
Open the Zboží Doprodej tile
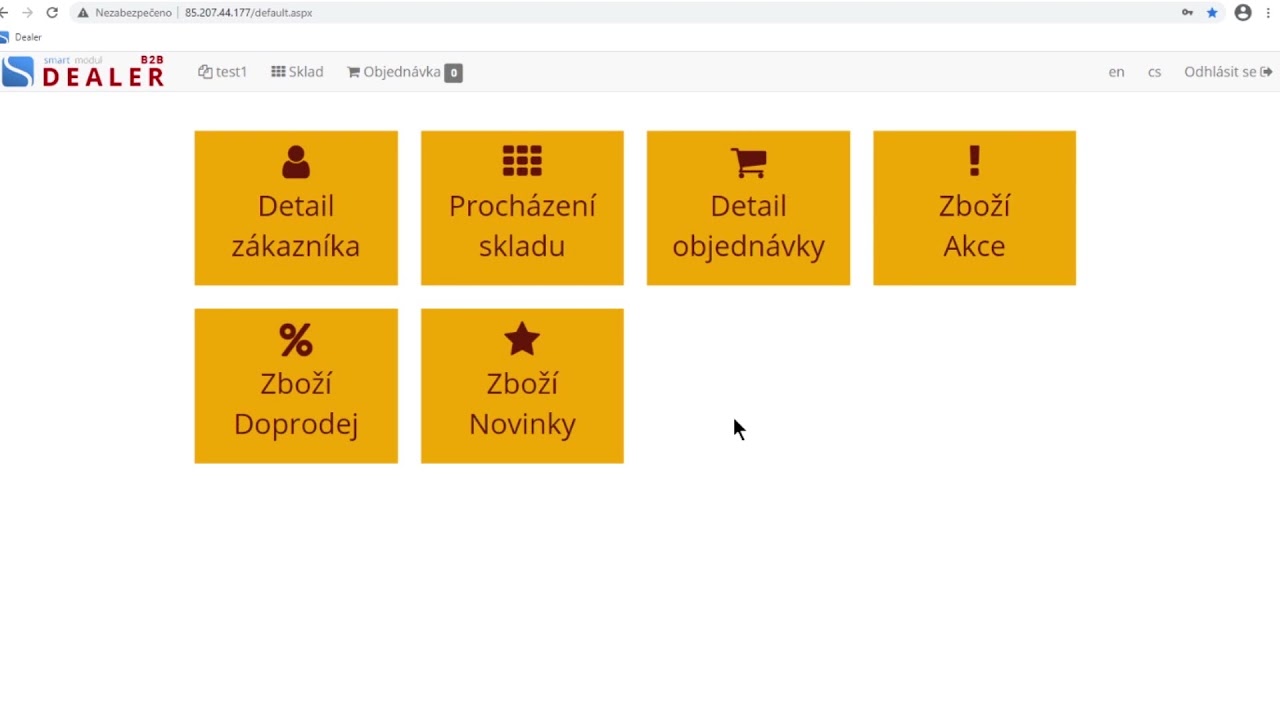click(296, 386)
